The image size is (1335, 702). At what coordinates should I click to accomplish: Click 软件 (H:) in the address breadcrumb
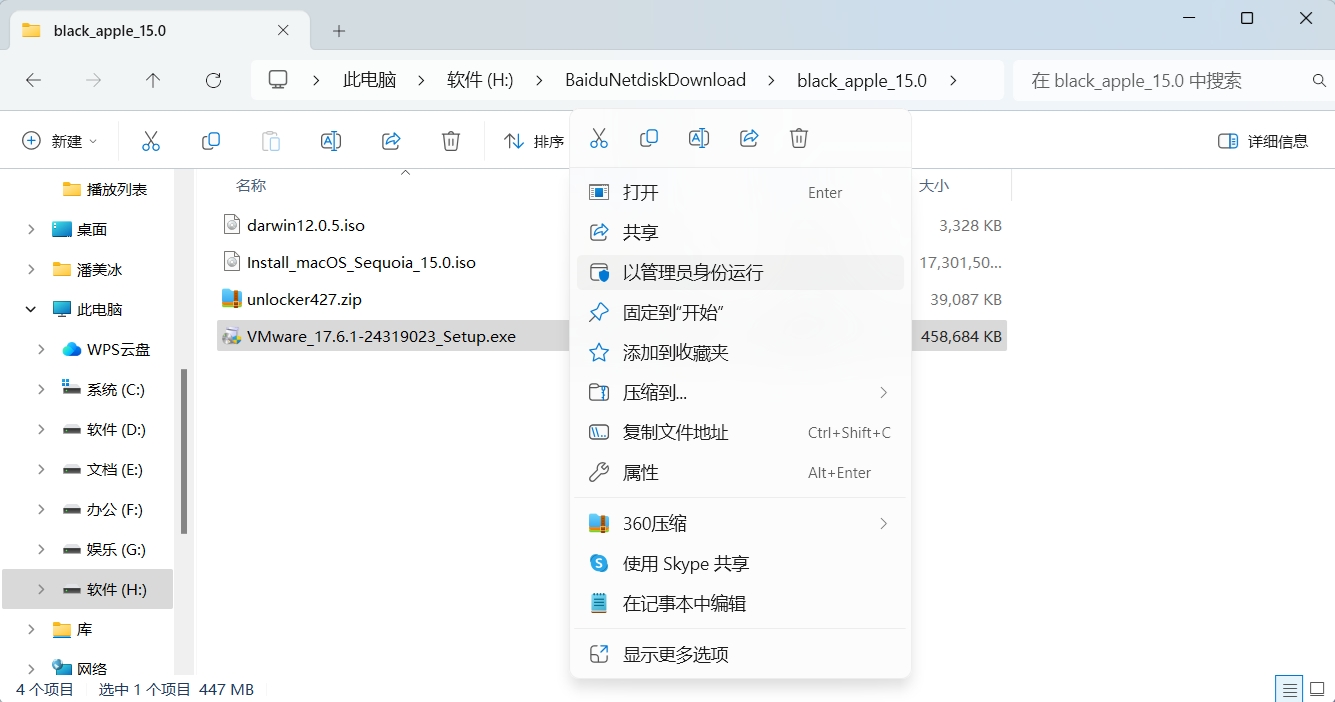point(480,80)
